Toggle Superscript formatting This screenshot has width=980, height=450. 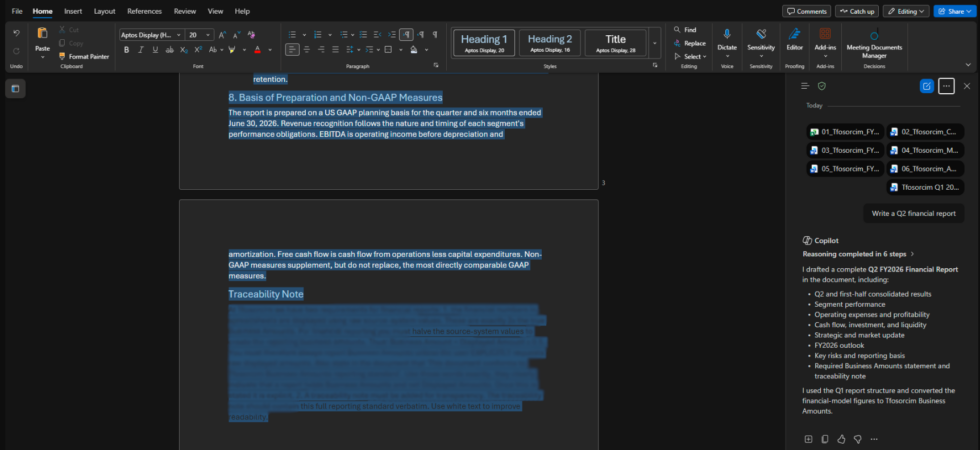(x=198, y=50)
